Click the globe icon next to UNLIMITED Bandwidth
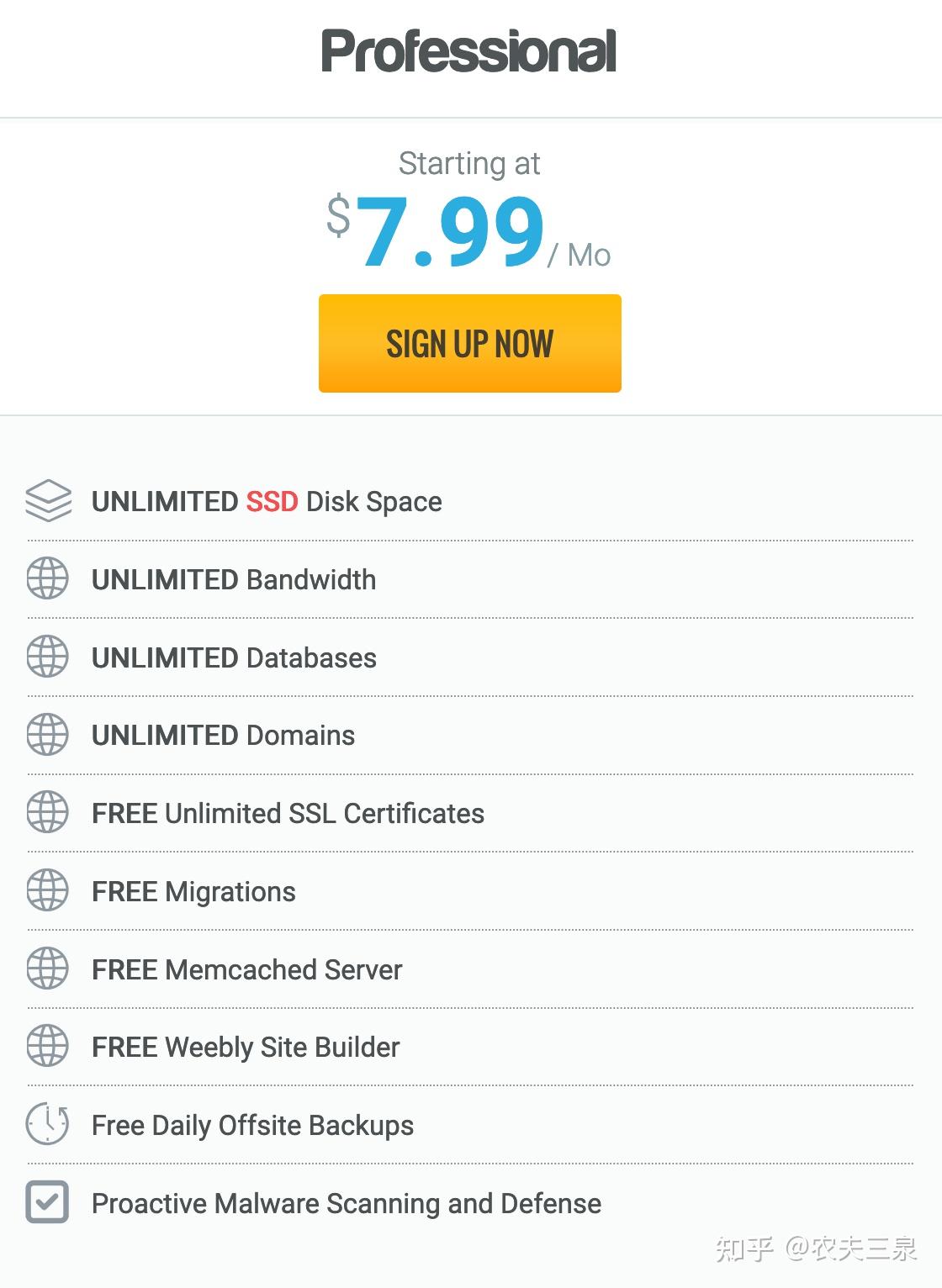 pyautogui.click(x=48, y=578)
